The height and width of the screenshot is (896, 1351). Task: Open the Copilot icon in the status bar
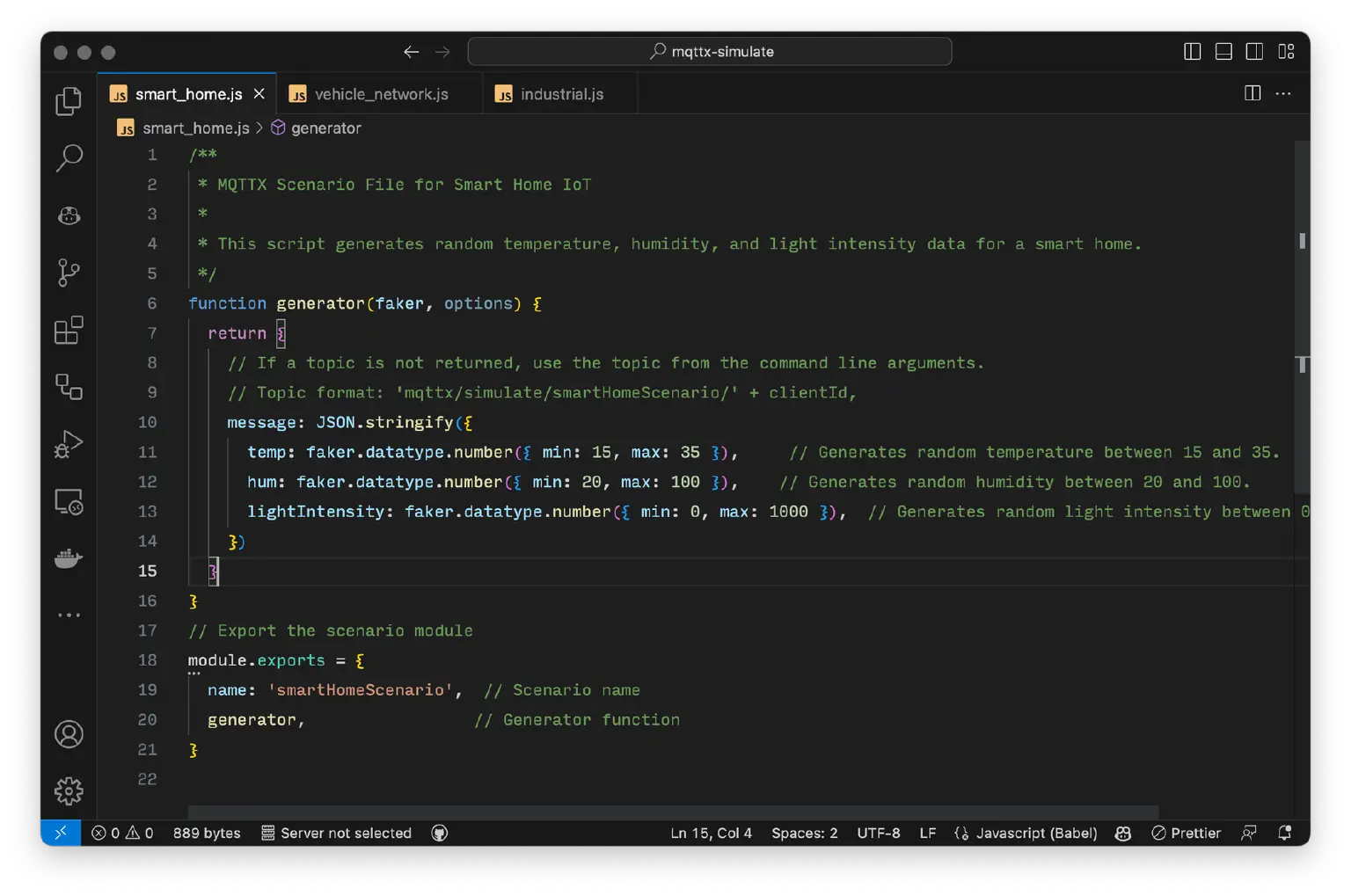(1123, 833)
